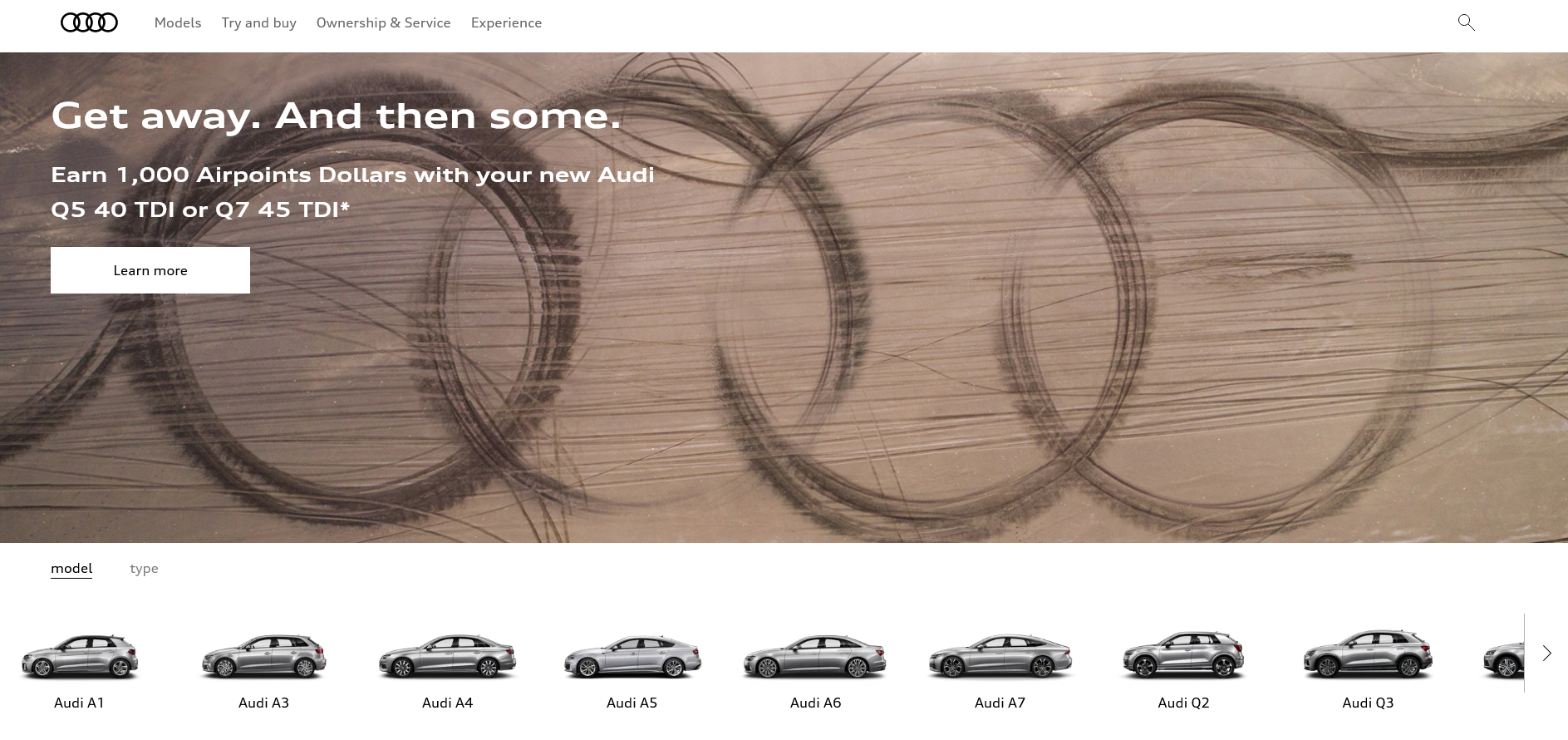Switch to the model tab
The width and height of the screenshot is (1568, 740).
tap(71, 568)
